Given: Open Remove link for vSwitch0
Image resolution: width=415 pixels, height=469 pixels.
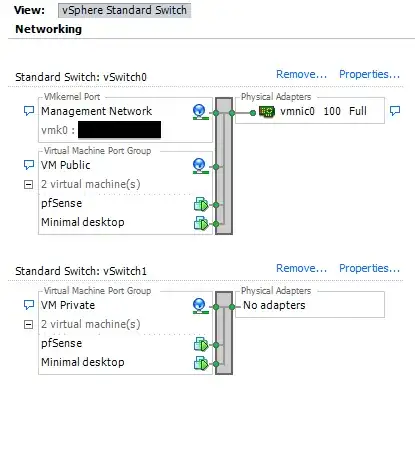Looking at the screenshot, I should click(x=301, y=74).
